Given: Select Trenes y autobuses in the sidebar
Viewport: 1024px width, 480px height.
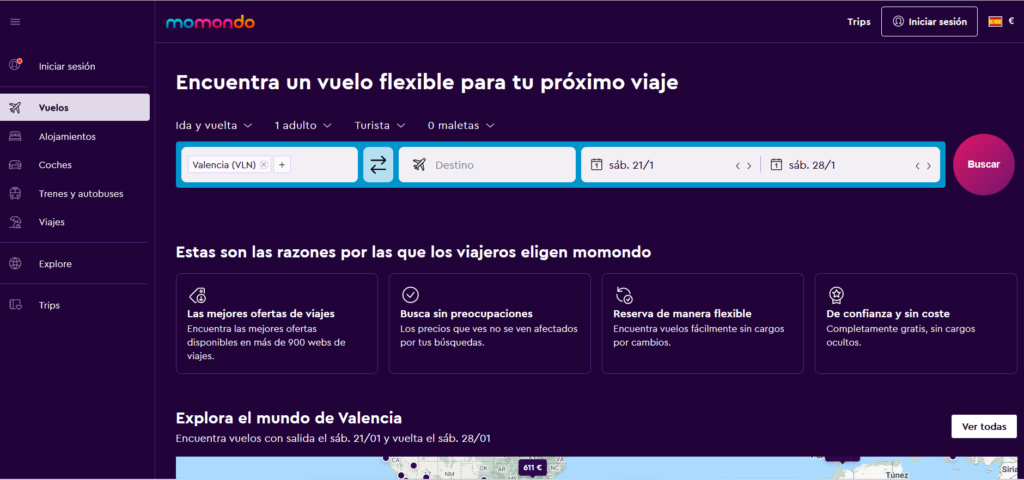Looking at the screenshot, I should click(x=75, y=193).
